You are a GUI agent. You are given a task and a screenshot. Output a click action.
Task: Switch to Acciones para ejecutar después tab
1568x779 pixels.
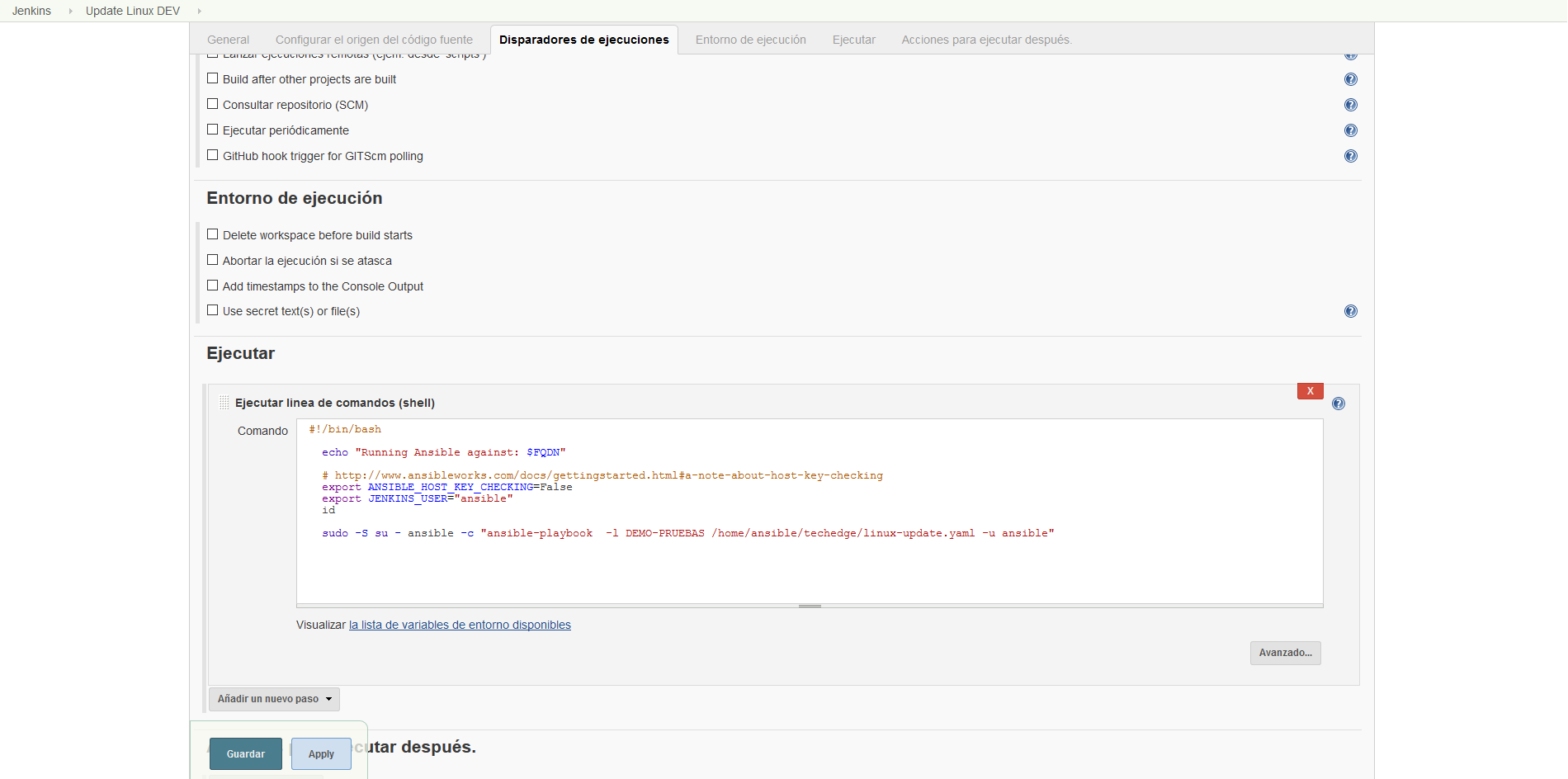coord(985,40)
